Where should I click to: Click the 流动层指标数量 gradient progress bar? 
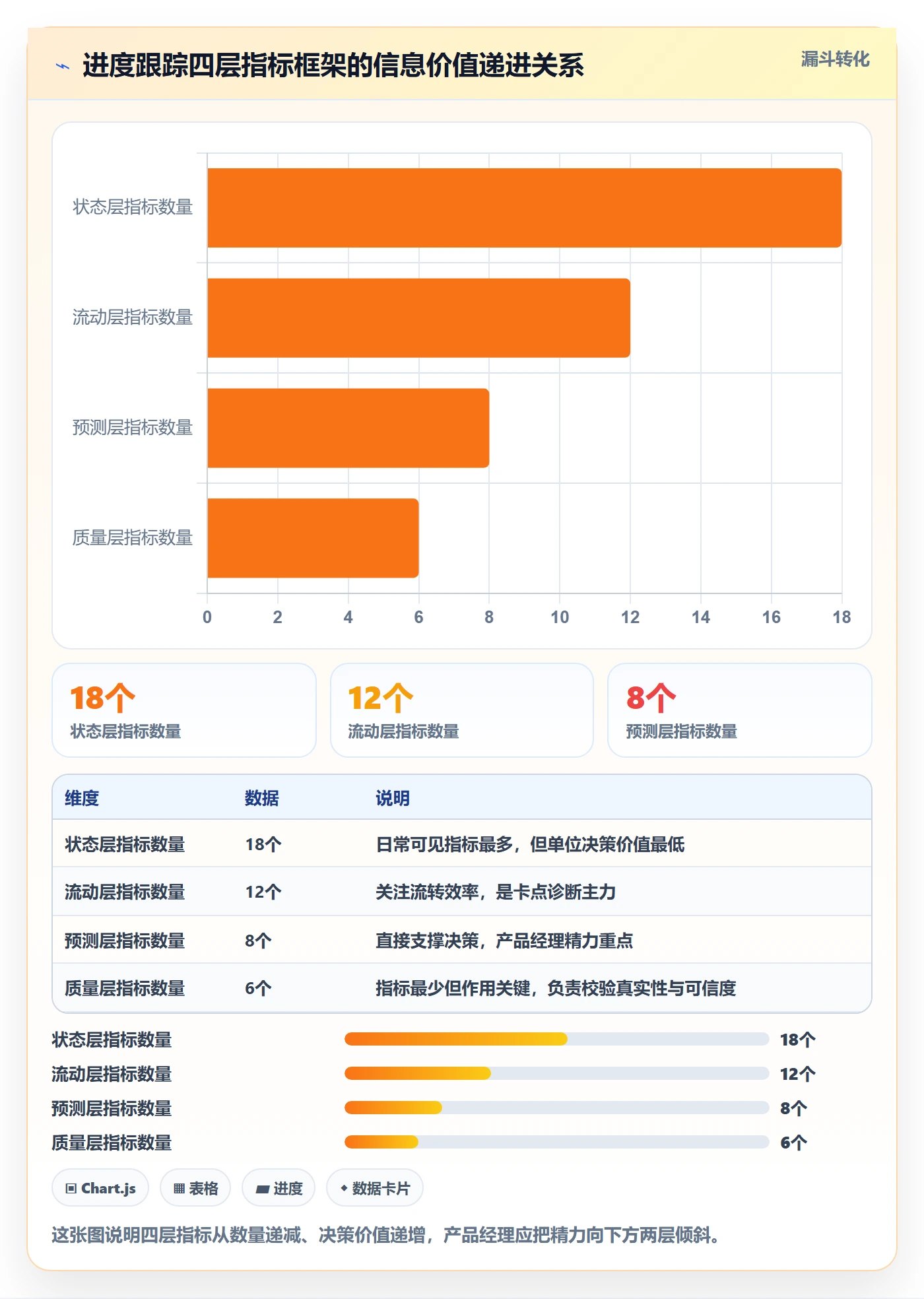556,1073
